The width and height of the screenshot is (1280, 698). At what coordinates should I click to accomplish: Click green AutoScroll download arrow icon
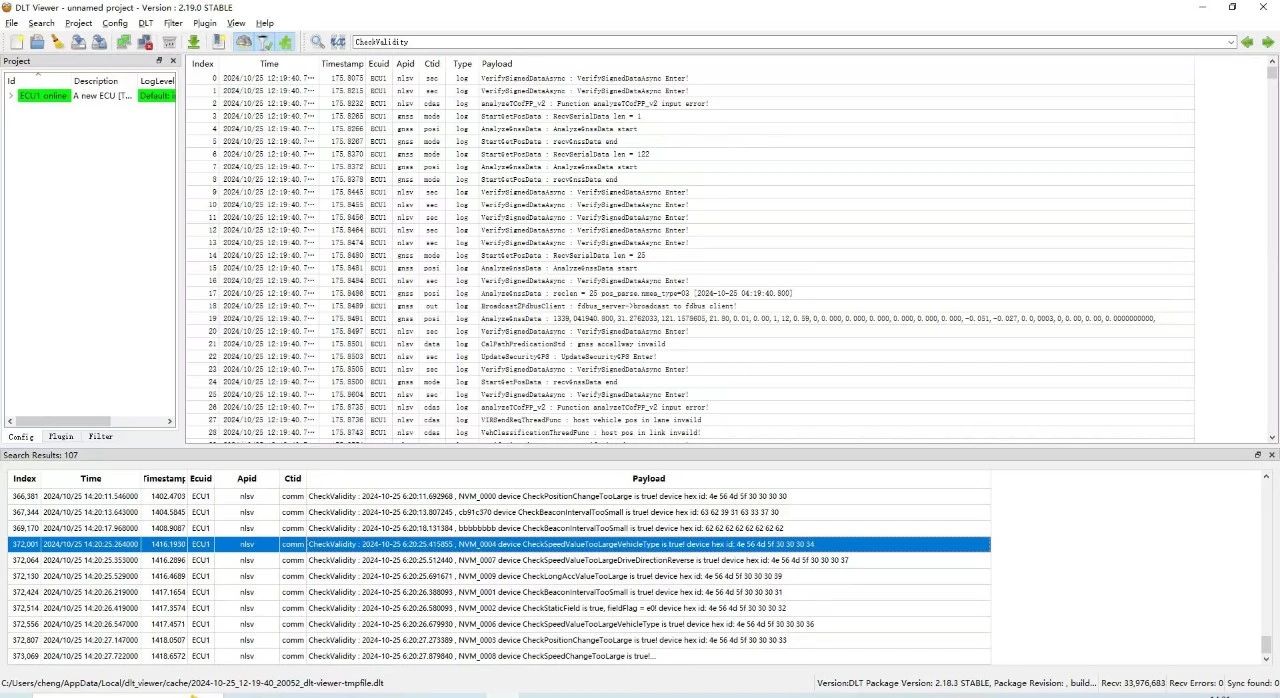click(x=194, y=42)
